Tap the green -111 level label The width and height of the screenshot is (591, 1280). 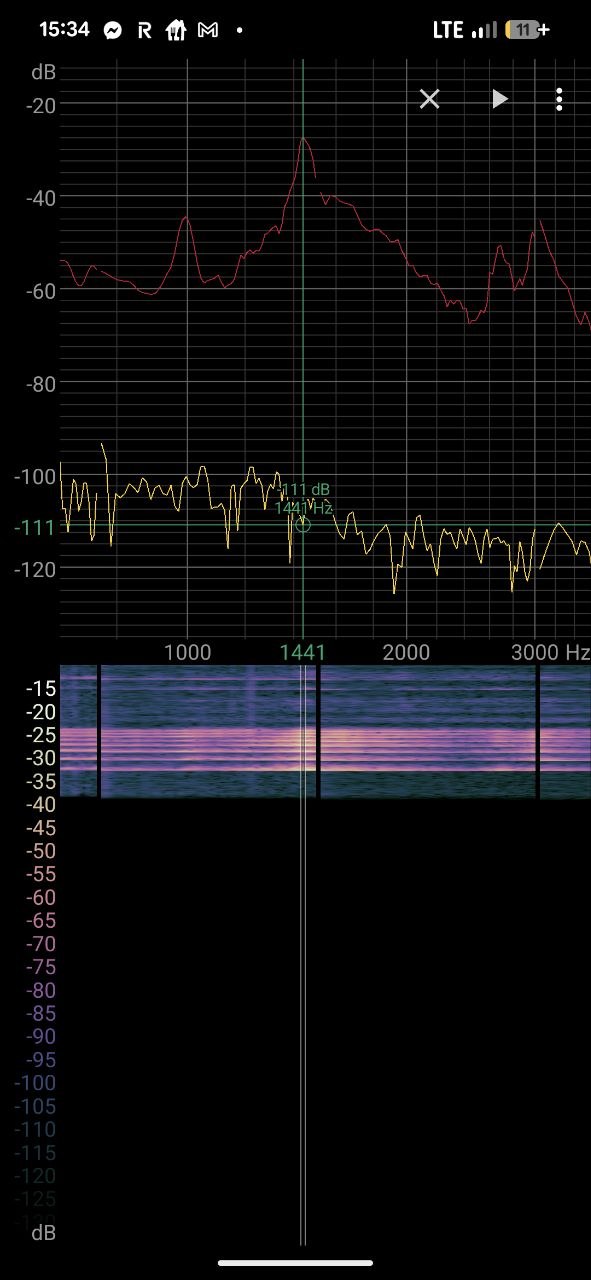(35, 527)
